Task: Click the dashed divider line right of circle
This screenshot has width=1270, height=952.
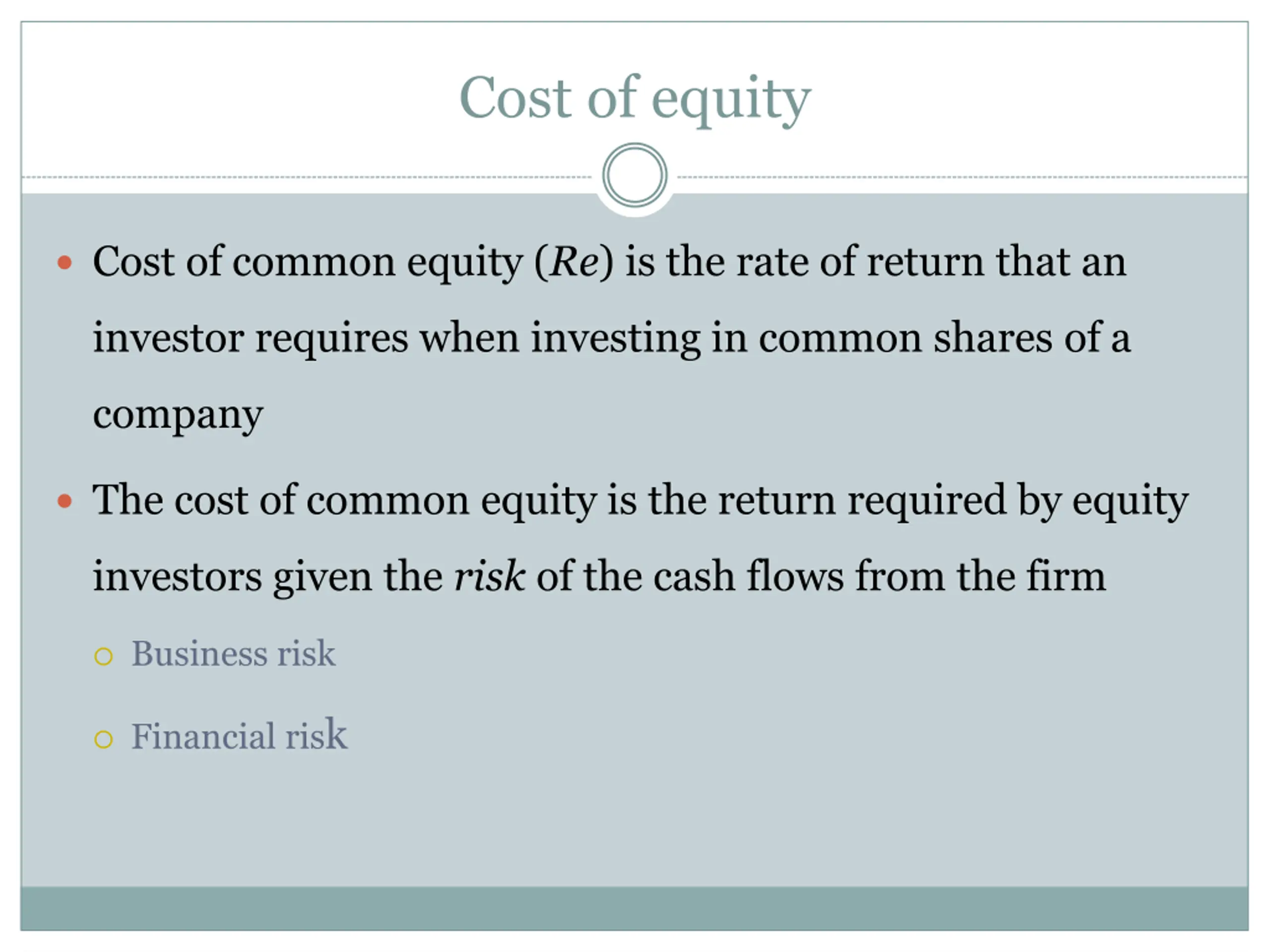Action: [962, 178]
